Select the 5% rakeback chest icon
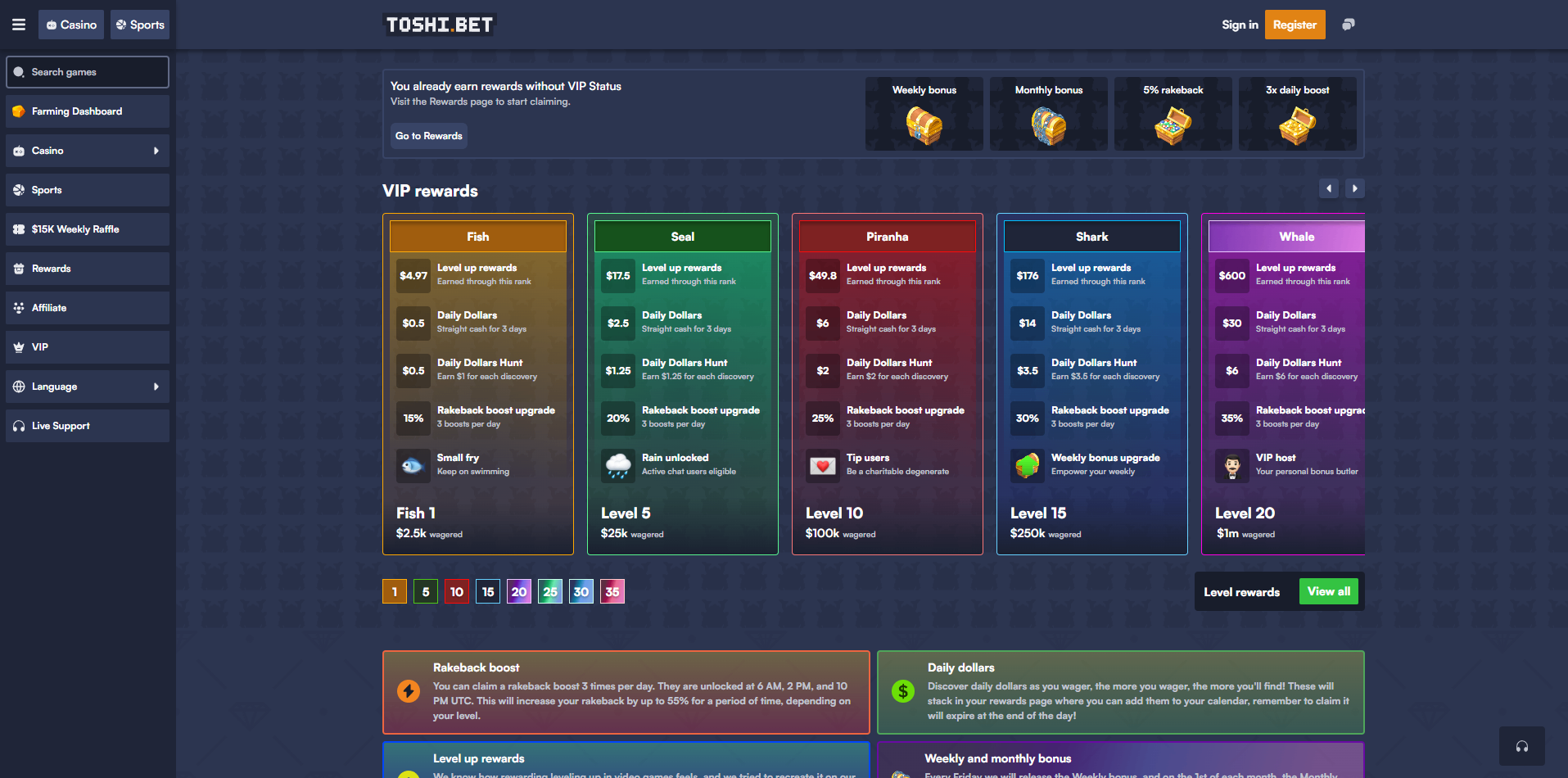 pos(1173,125)
